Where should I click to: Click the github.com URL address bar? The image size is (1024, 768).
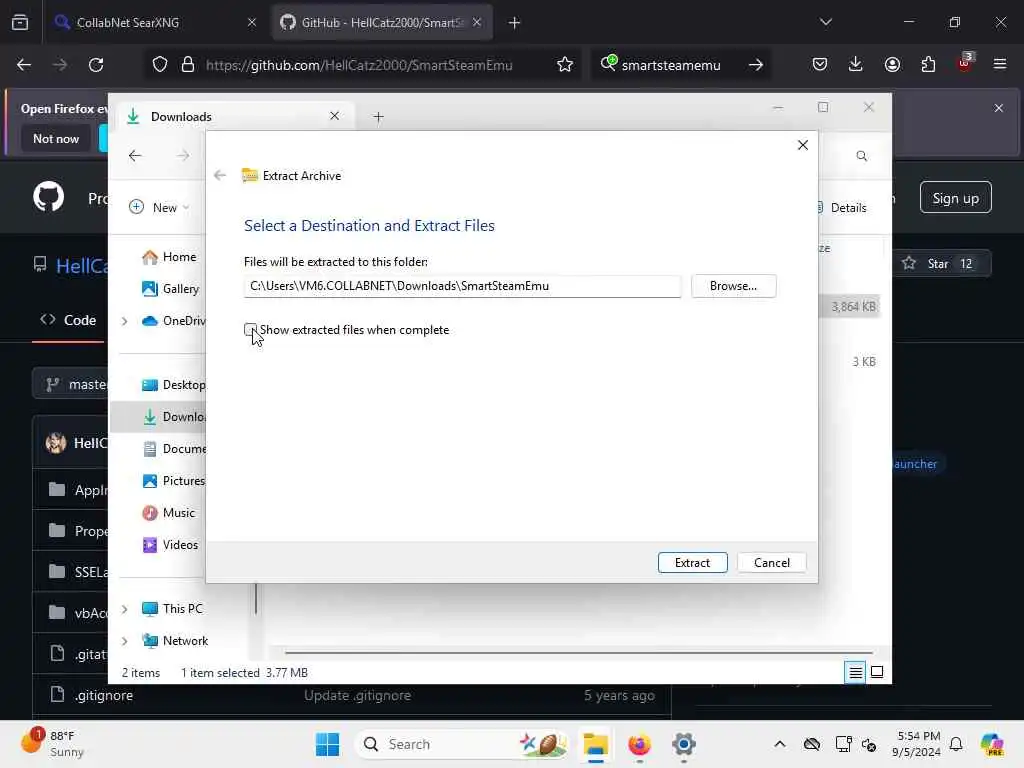click(x=359, y=65)
